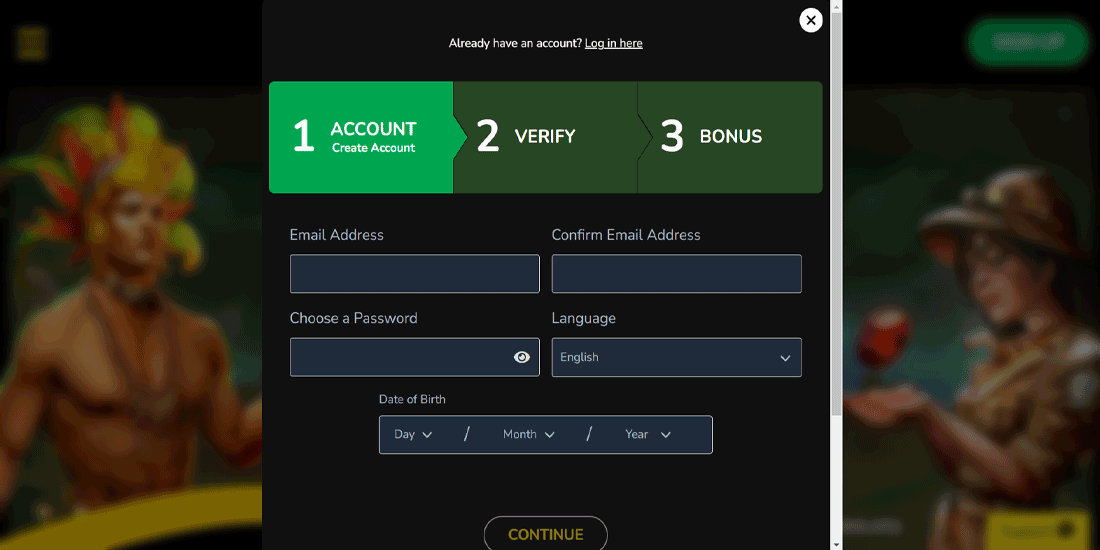
Task: Select the Account step tab
Action: [x=361, y=137]
